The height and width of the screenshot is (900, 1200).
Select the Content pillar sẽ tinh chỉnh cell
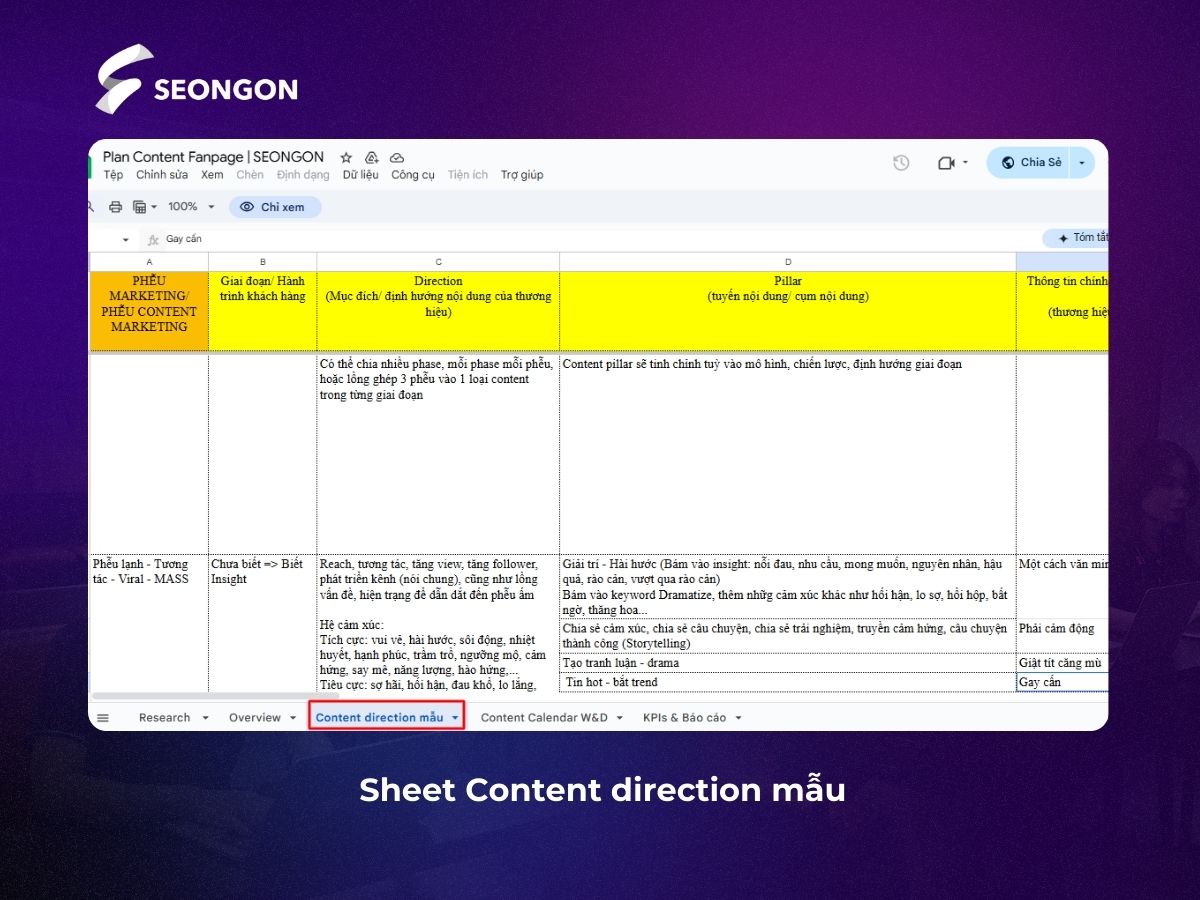[788, 452]
